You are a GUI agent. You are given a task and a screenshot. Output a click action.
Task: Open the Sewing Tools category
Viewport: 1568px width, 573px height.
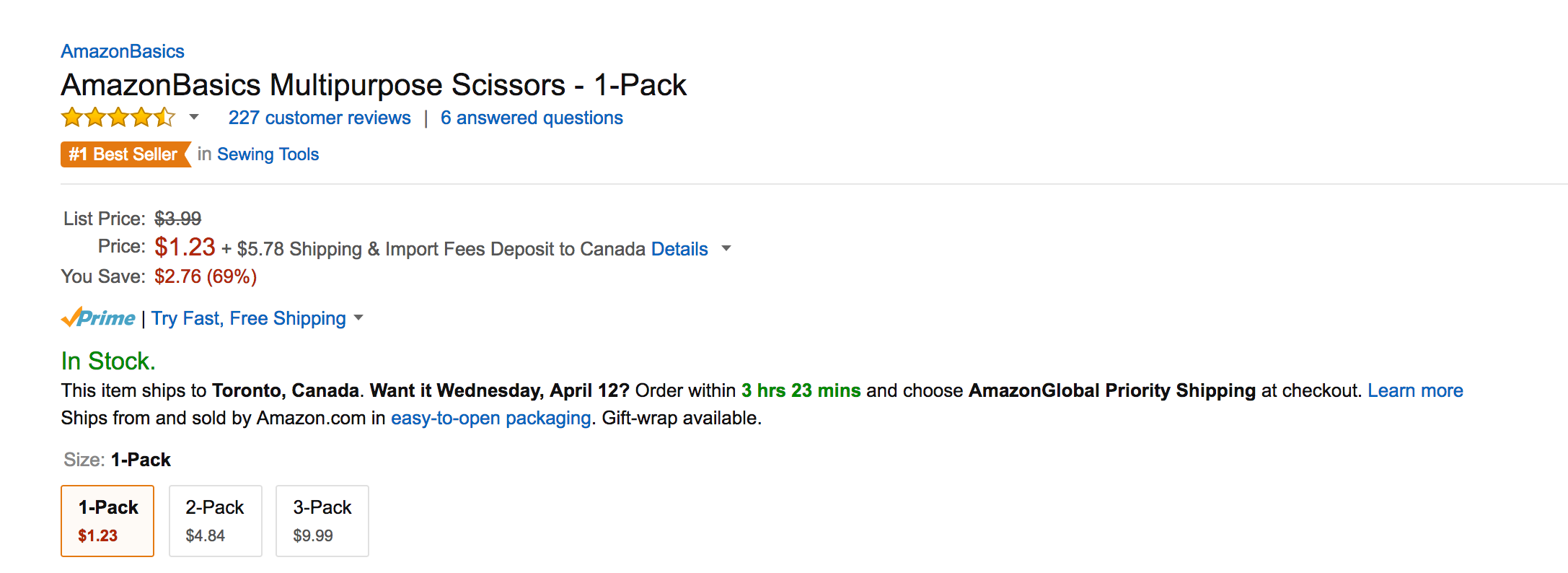268,154
